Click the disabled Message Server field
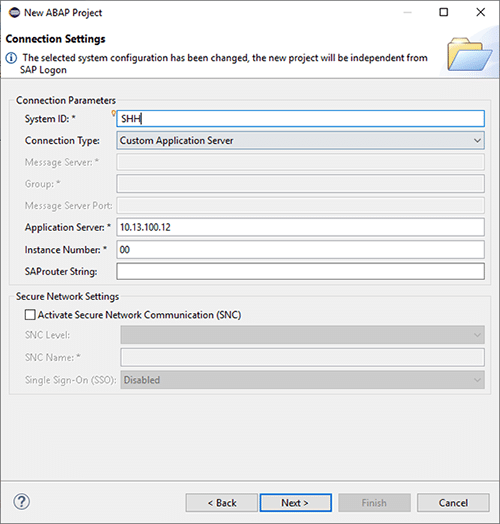The height and width of the screenshot is (524, 500). [300, 162]
